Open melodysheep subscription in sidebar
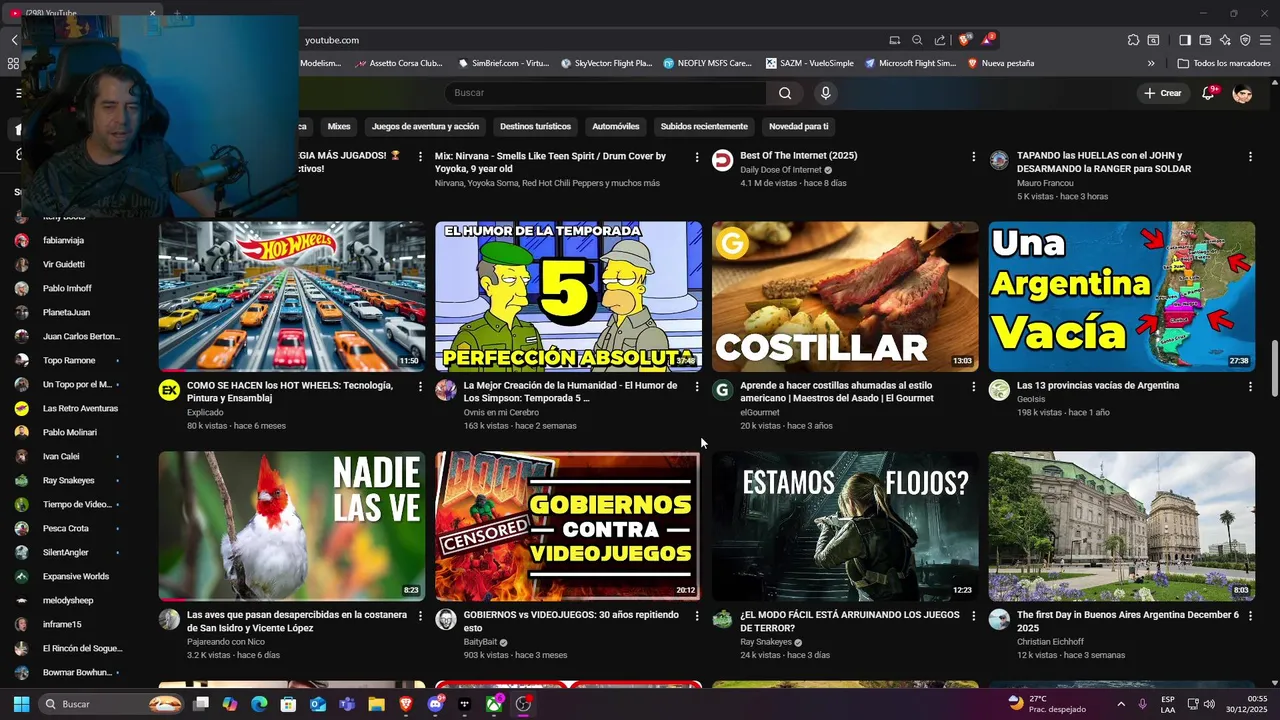The height and width of the screenshot is (720, 1280). pos(68,600)
